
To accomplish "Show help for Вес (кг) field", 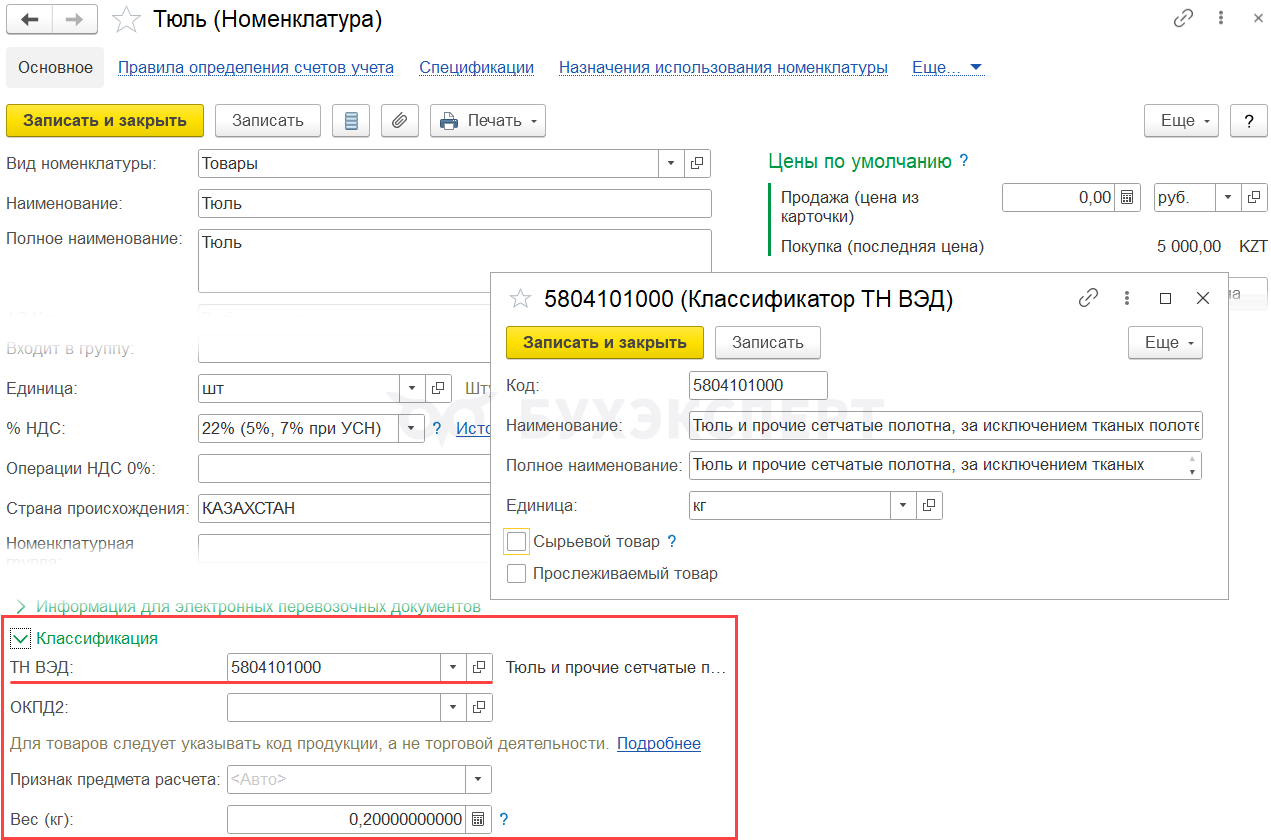I will click(504, 819).
